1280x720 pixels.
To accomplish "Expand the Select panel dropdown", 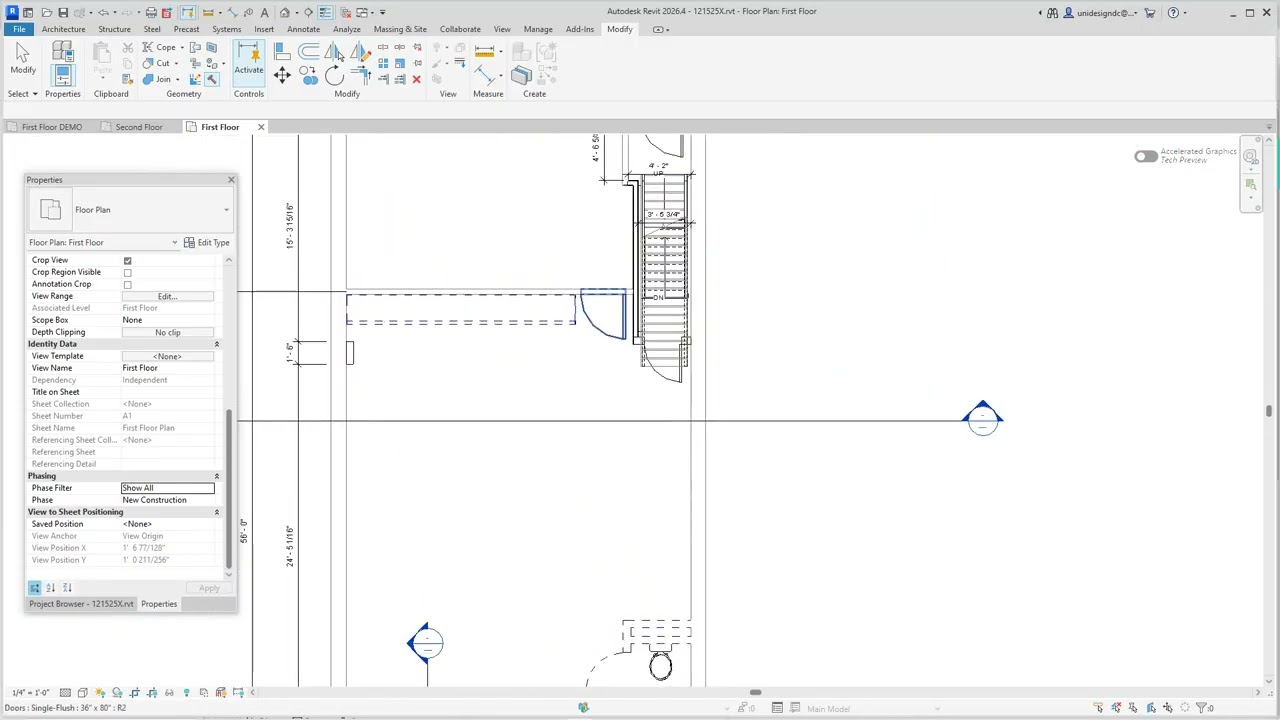I will 23,94.
